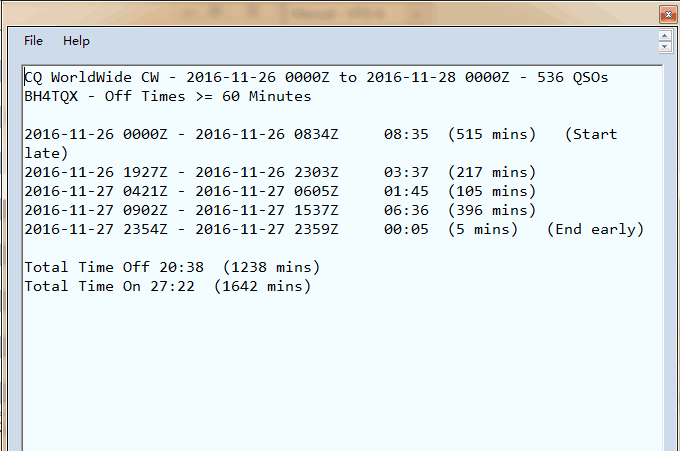This screenshot has width=680, height=451.
Task: Select 'BH4TQX - Off Times >= 60 Minutes' line
Action: (168, 96)
